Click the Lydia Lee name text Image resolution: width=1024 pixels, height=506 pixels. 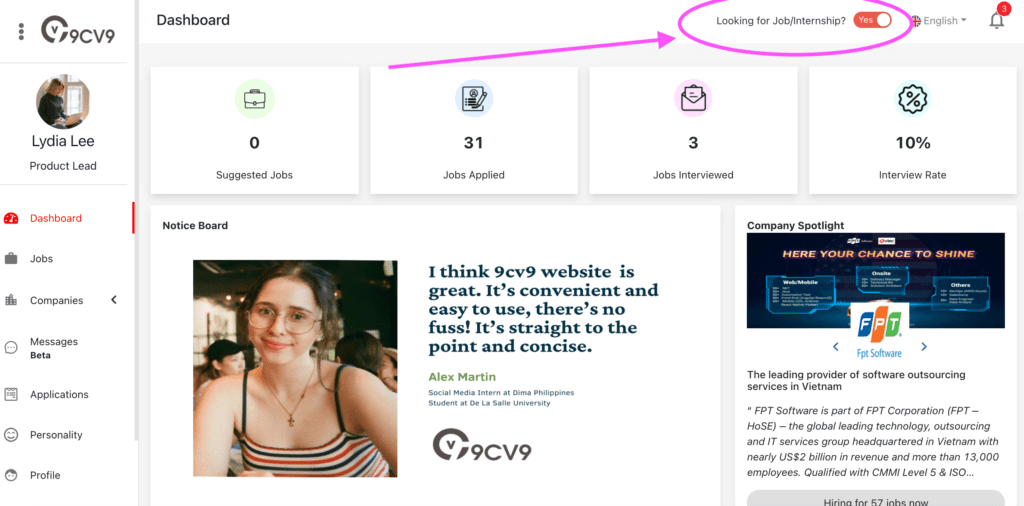click(x=63, y=142)
